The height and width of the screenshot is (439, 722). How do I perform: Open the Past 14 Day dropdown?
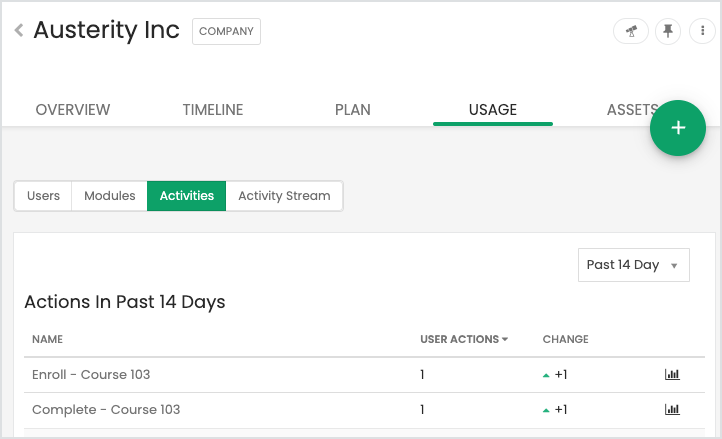634,265
